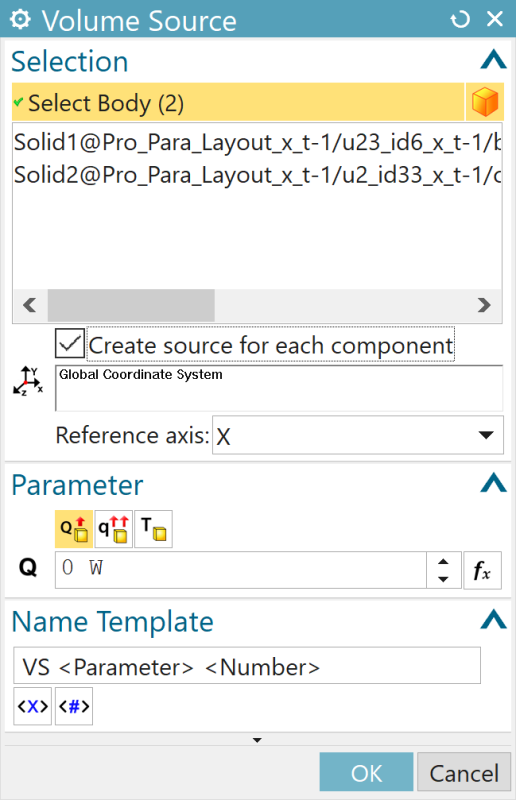Click the OK button
Image resolution: width=516 pixels, height=800 pixels.
(x=366, y=772)
